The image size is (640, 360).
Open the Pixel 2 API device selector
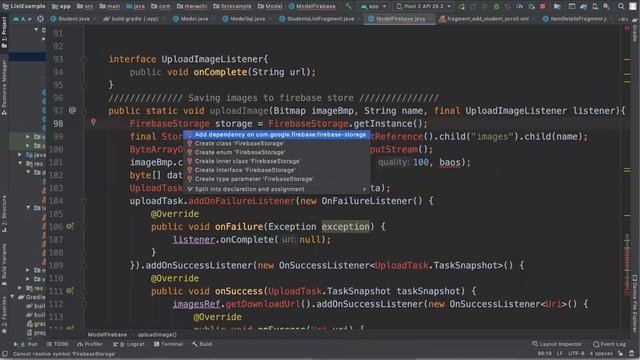click(424, 7)
